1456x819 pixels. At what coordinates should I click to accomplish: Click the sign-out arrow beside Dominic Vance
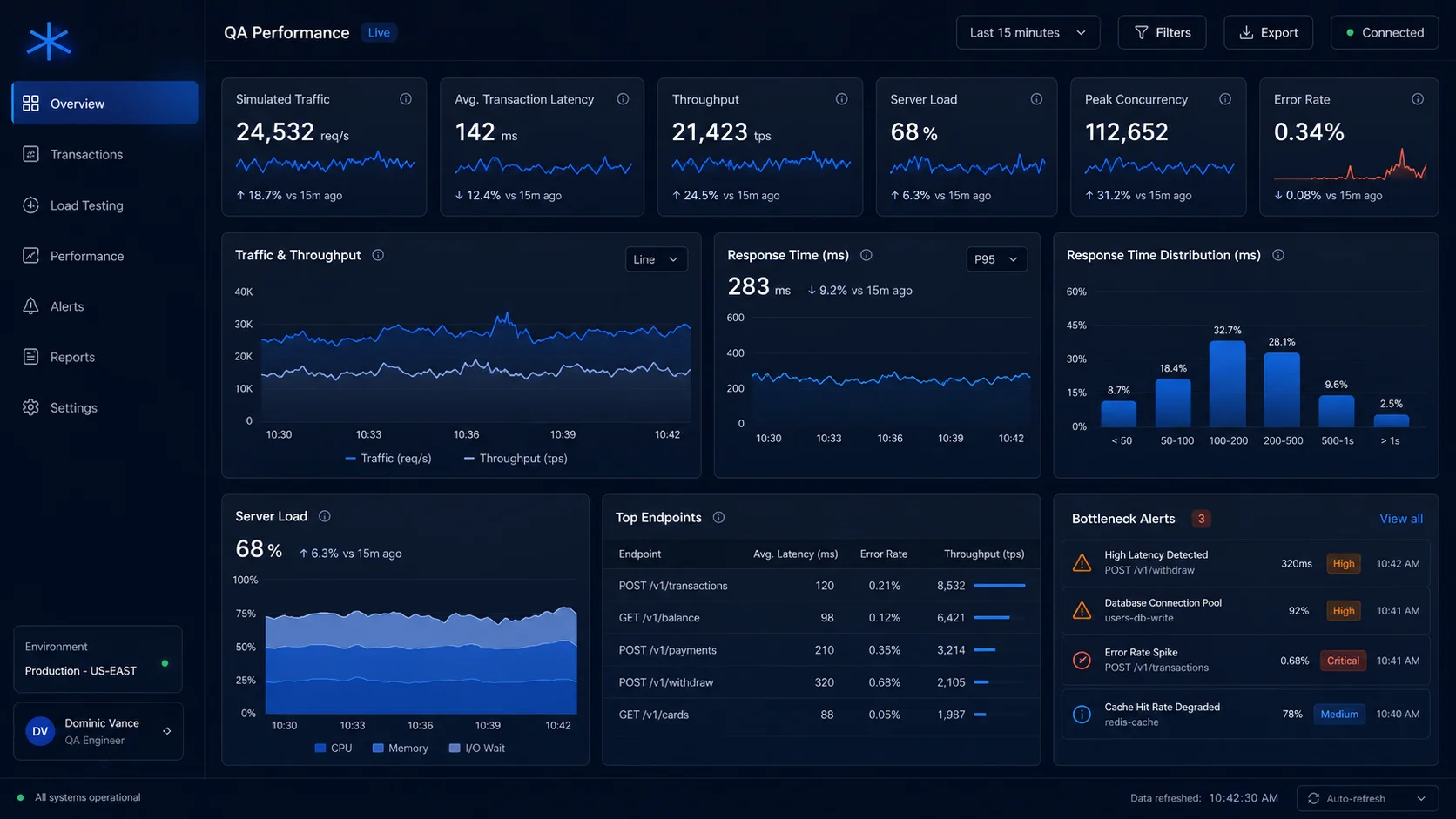pos(167,731)
